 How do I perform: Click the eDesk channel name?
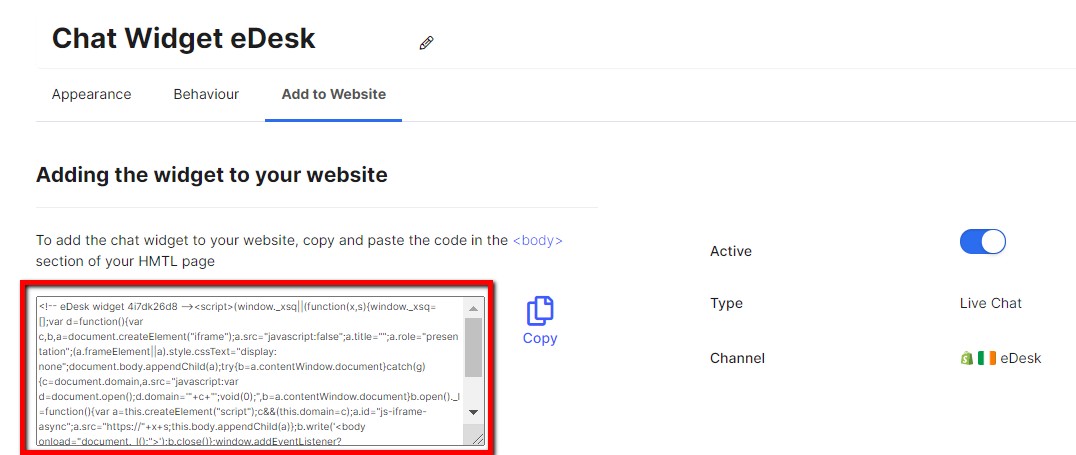(1020, 358)
